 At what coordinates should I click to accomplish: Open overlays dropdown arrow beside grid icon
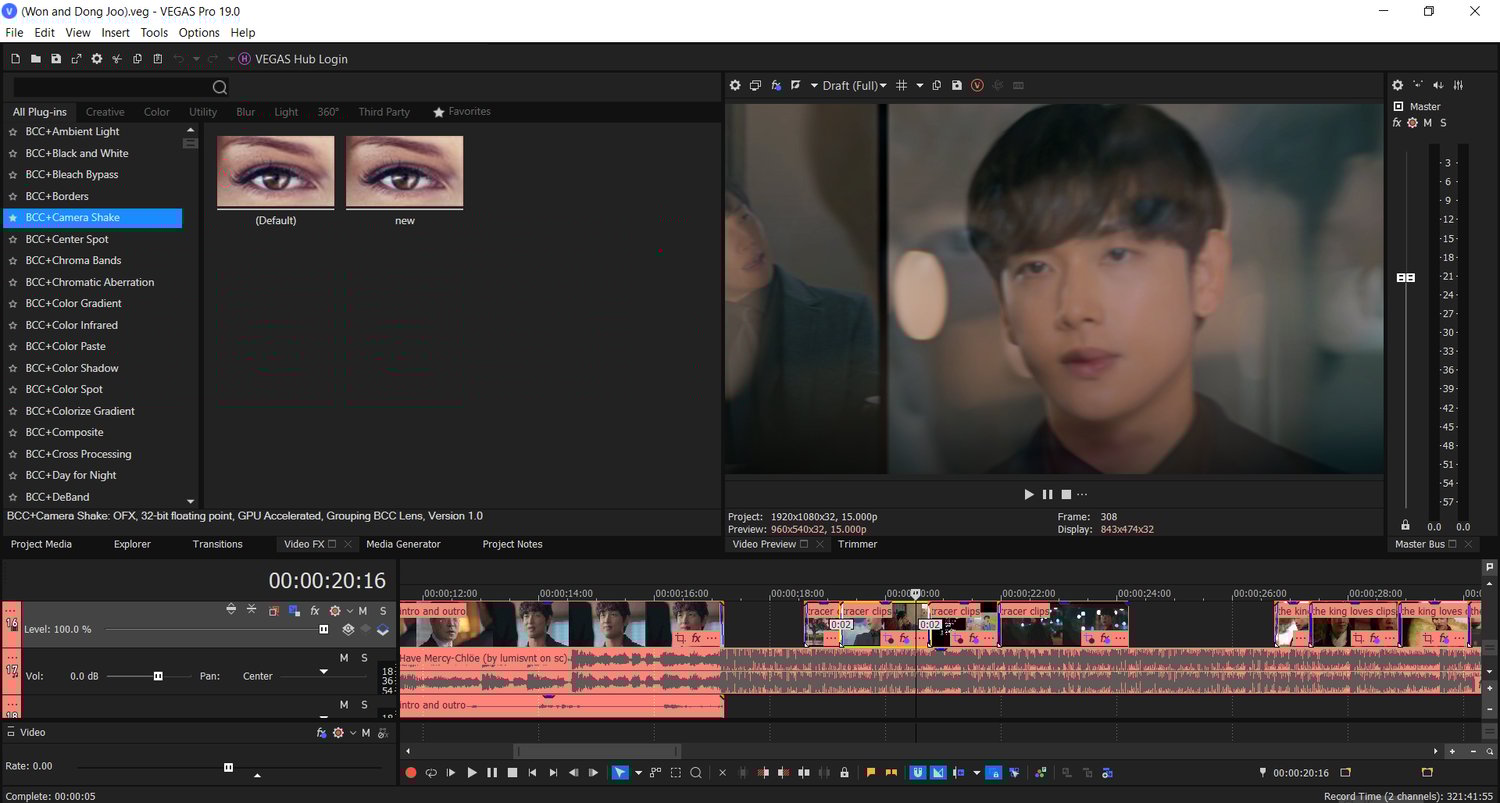[920, 86]
